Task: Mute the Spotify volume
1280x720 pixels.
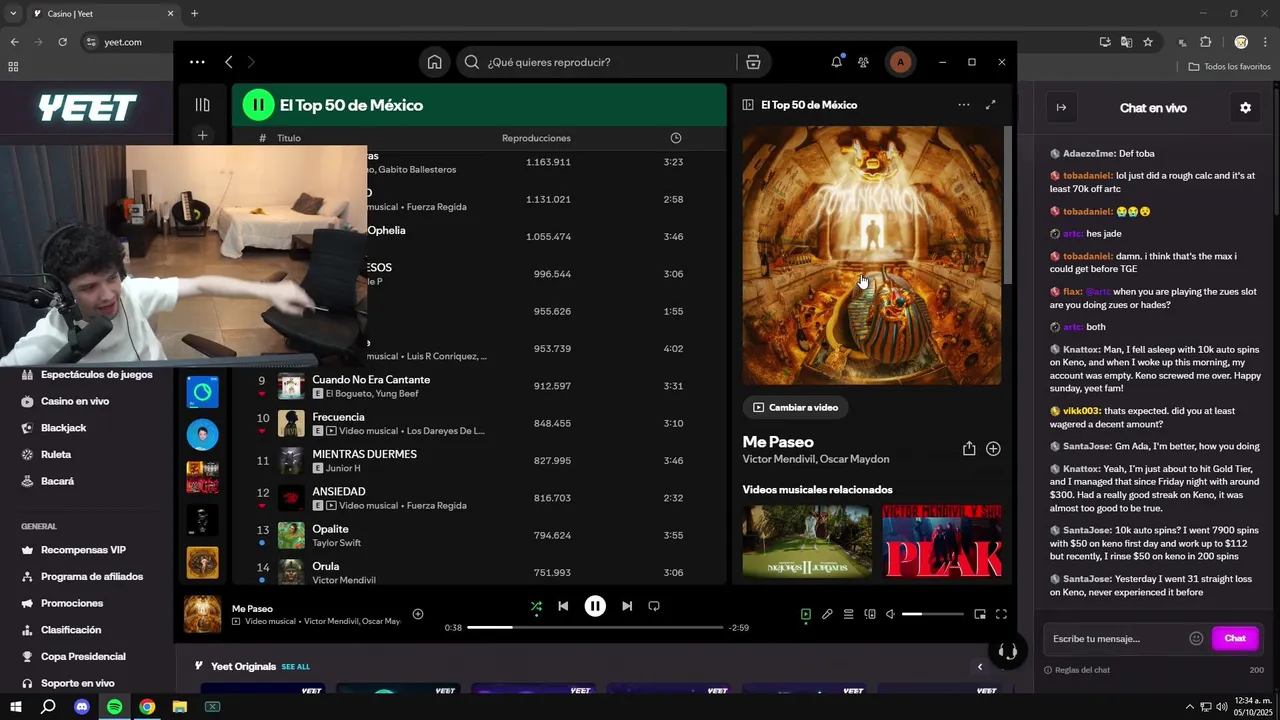Action: pos(890,614)
